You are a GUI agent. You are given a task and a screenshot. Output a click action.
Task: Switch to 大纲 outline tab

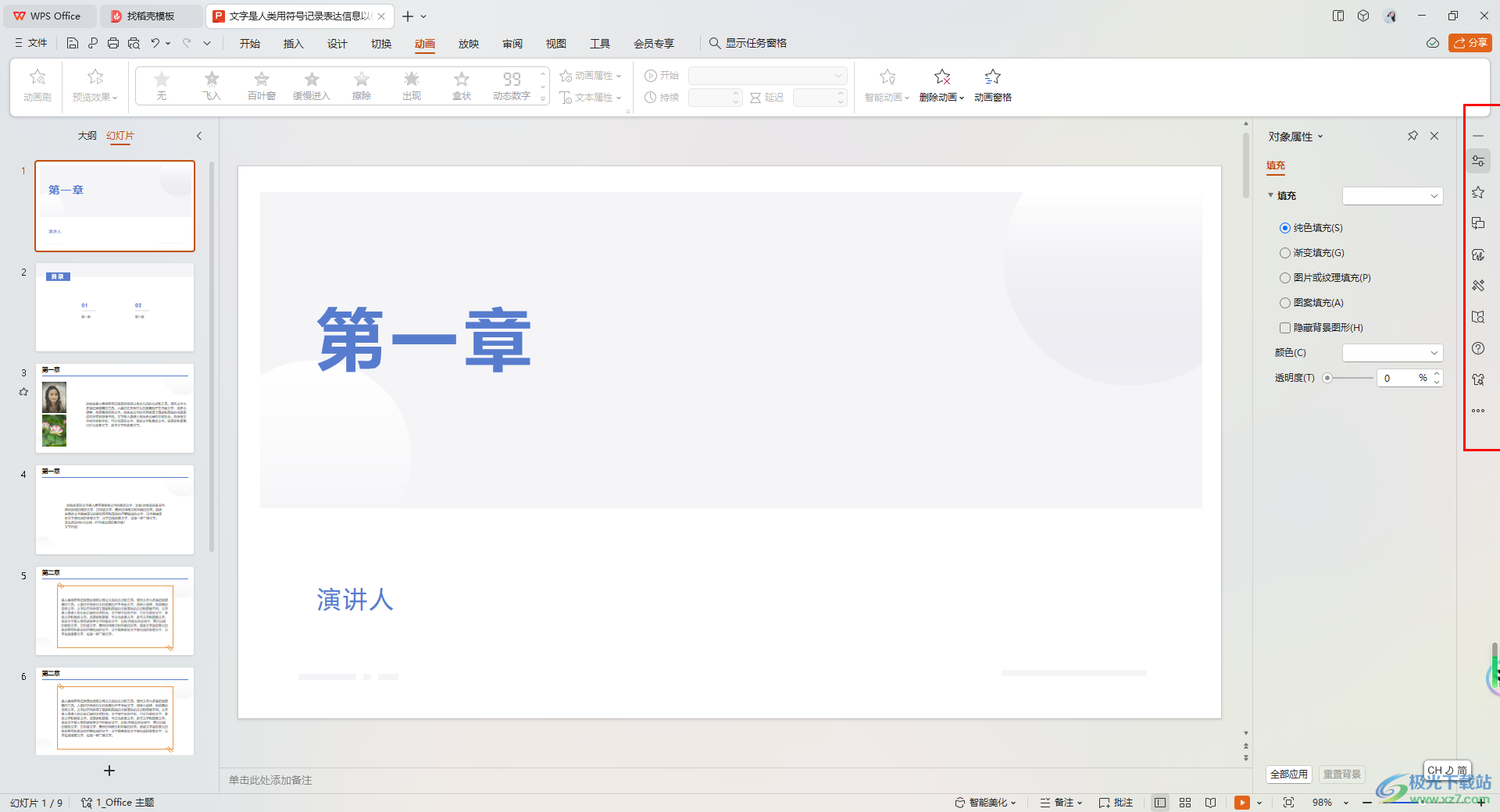pos(87,136)
